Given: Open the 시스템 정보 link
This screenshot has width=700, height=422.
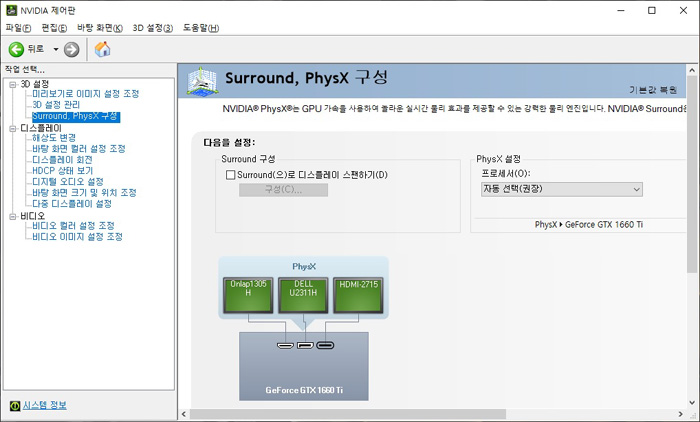Looking at the screenshot, I should tap(45, 405).
